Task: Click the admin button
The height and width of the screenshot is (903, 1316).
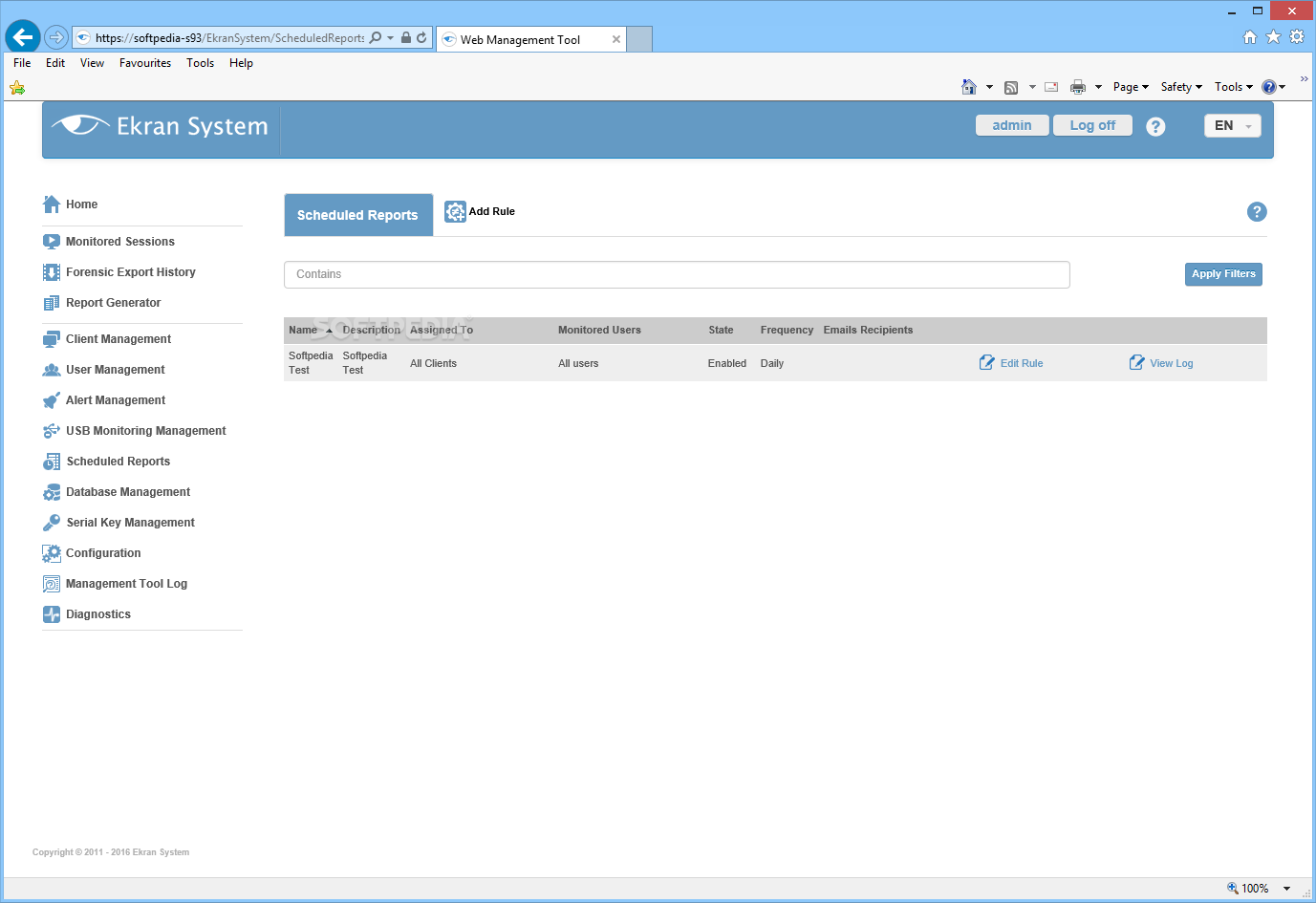Action: pos(1012,125)
